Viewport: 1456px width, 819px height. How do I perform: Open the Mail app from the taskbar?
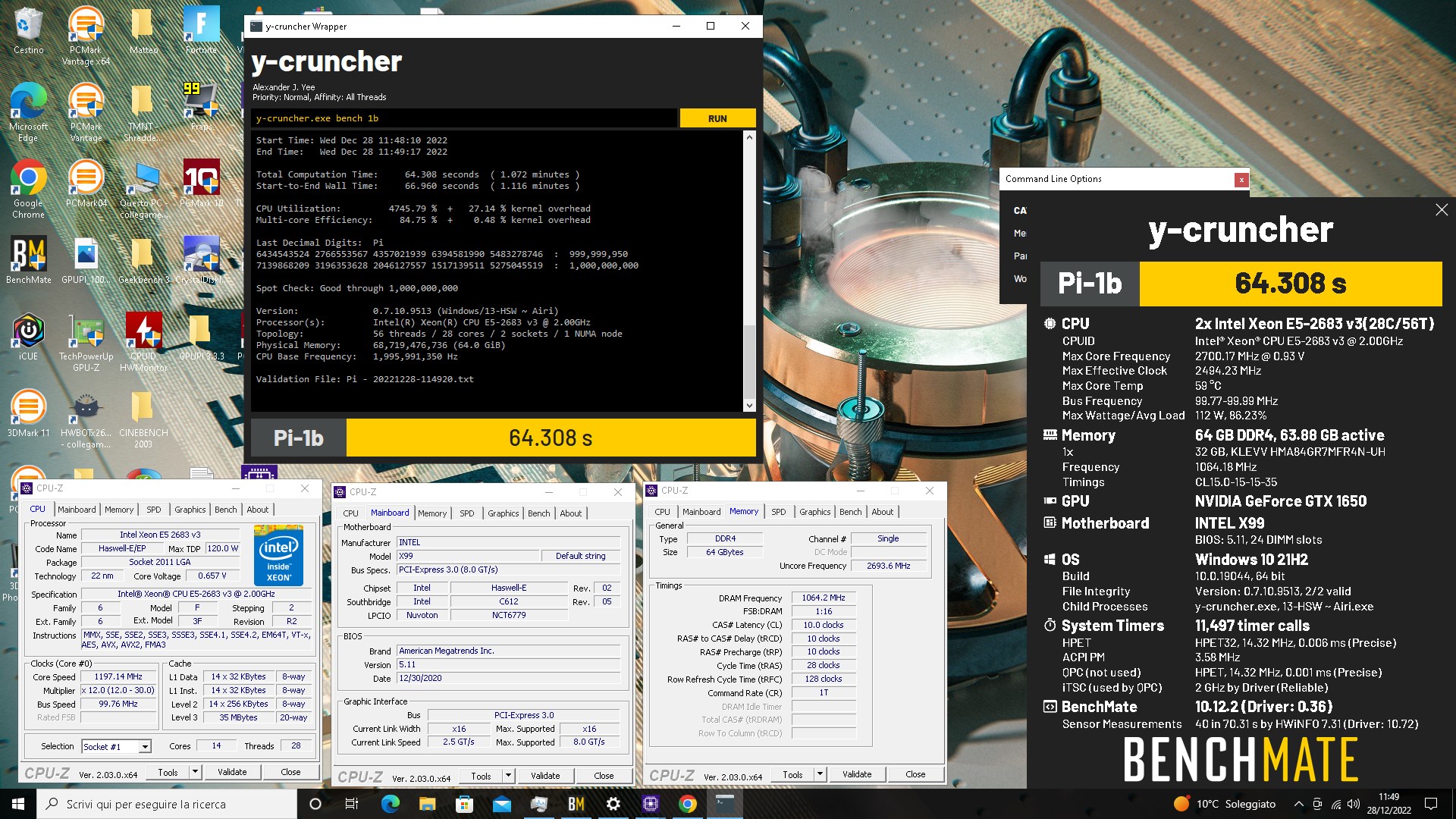coord(501,804)
